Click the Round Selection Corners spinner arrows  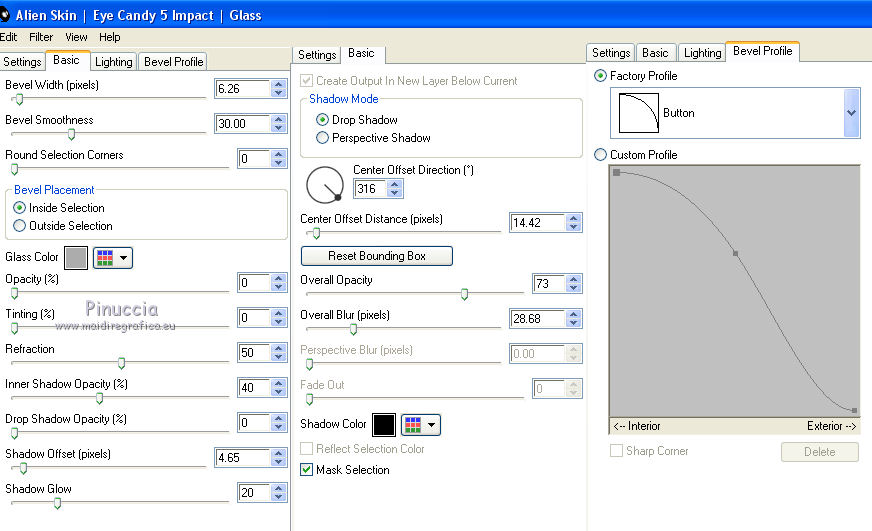point(279,159)
